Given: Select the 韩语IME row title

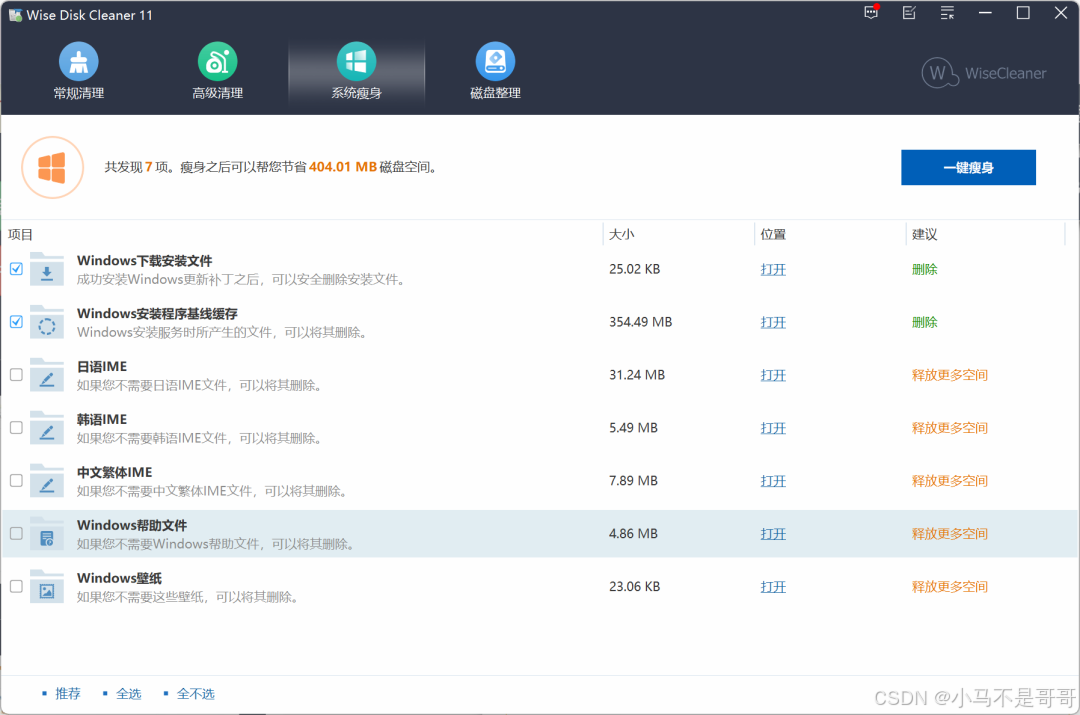Looking at the screenshot, I should point(102,419).
